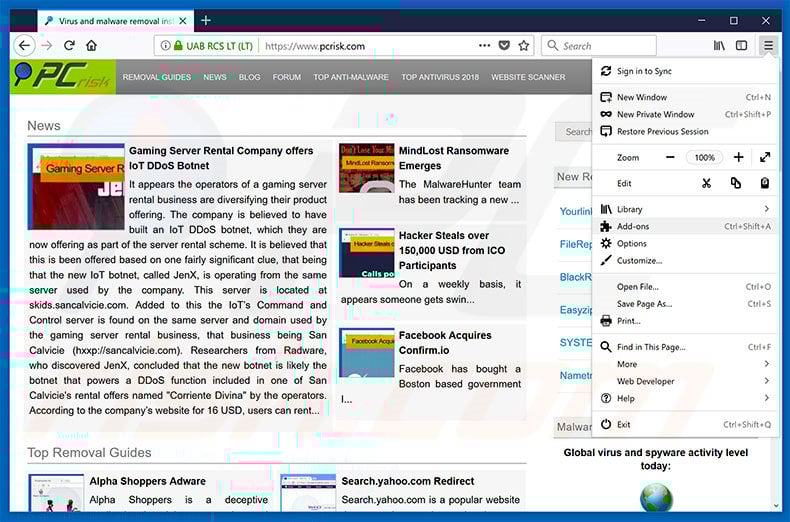This screenshot has height=522, width=790.
Task: Copy using the Edit row copy icon
Action: click(736, 183)
